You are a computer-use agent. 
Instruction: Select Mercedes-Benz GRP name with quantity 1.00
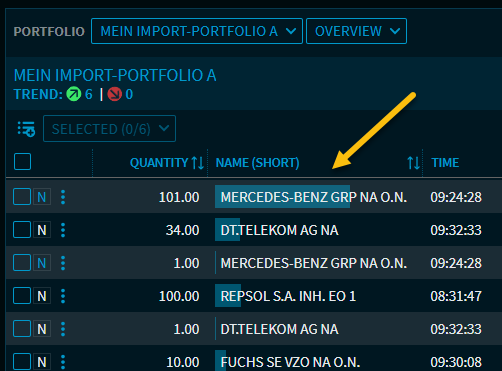314,263
